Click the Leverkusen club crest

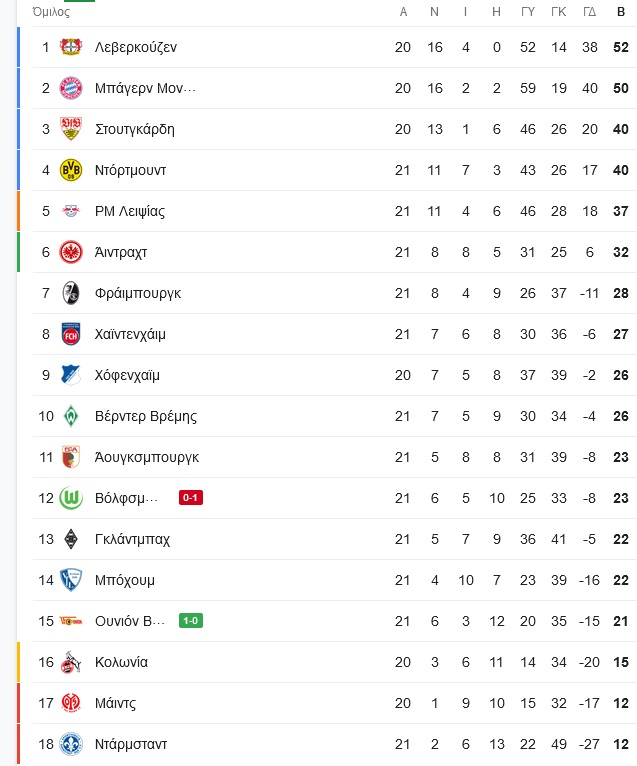[71, 47]
